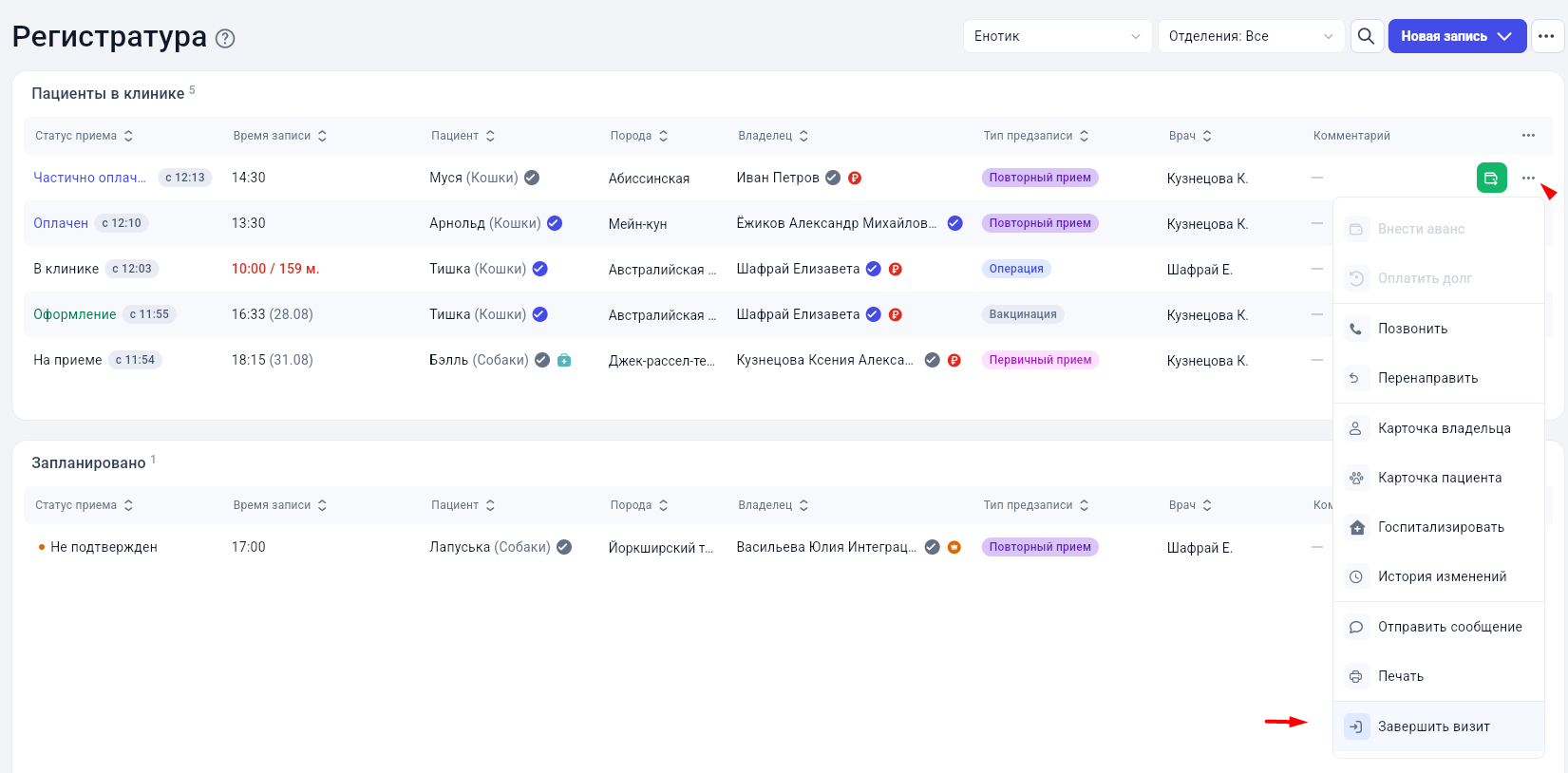Click the red ruble icon next to Кузнецова Ксения
1568x773 pixels.
click(x=954, y=360)
